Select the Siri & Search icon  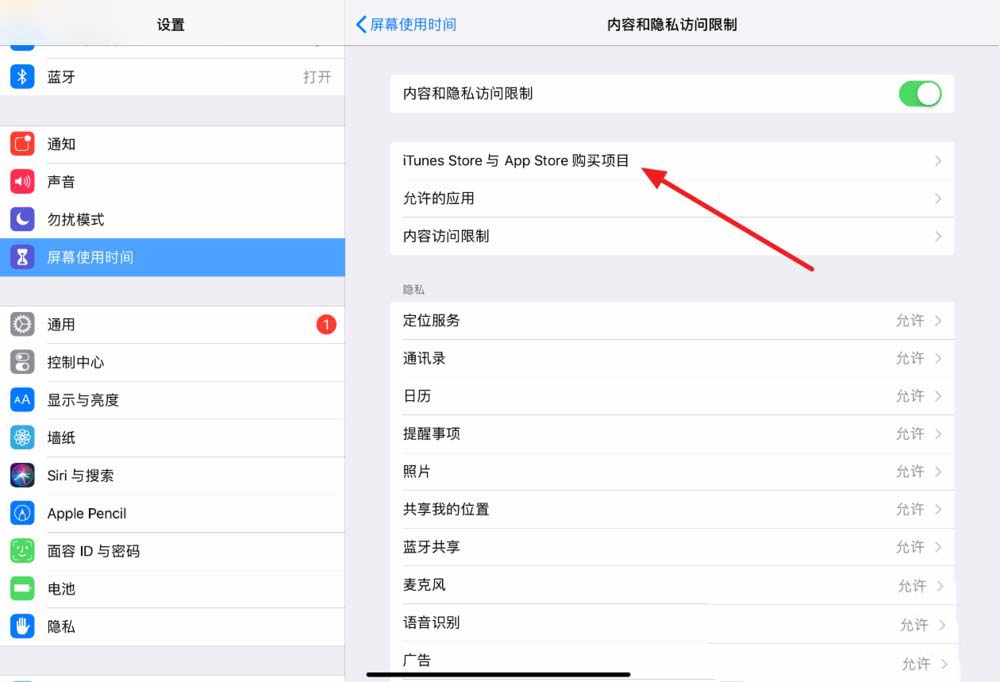[22, 475]
